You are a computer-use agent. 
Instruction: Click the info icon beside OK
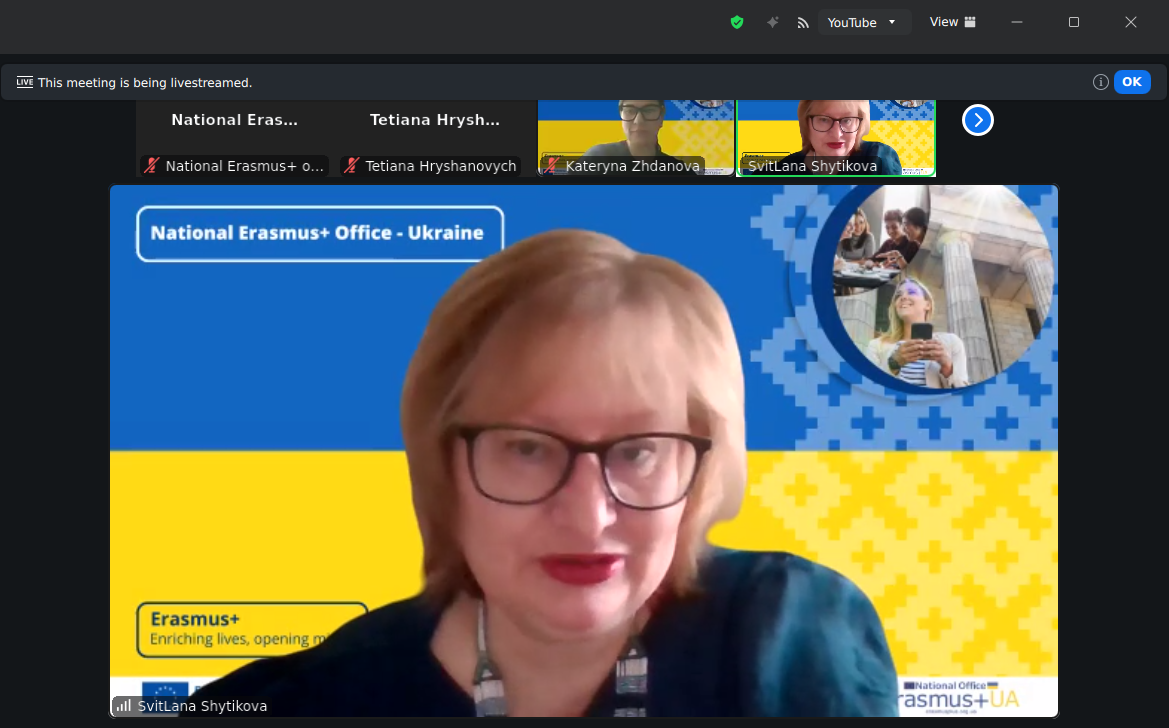coord(1100,82)
